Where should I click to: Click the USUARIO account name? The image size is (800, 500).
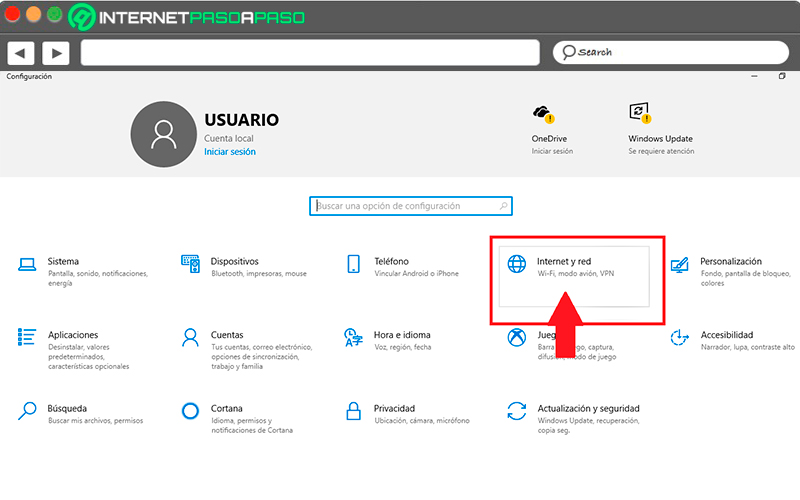point(242,119)
